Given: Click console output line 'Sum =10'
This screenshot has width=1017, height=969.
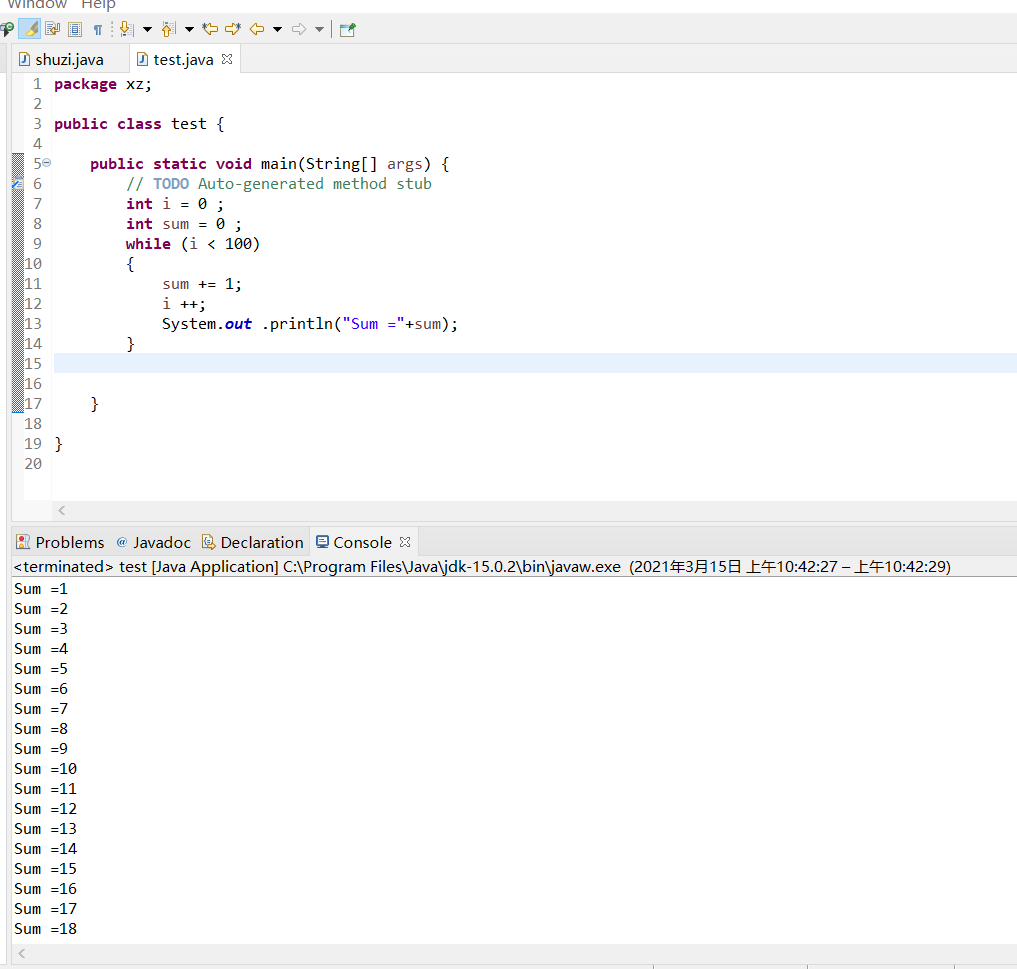Looking at the screenshot, I should [45, 769].
